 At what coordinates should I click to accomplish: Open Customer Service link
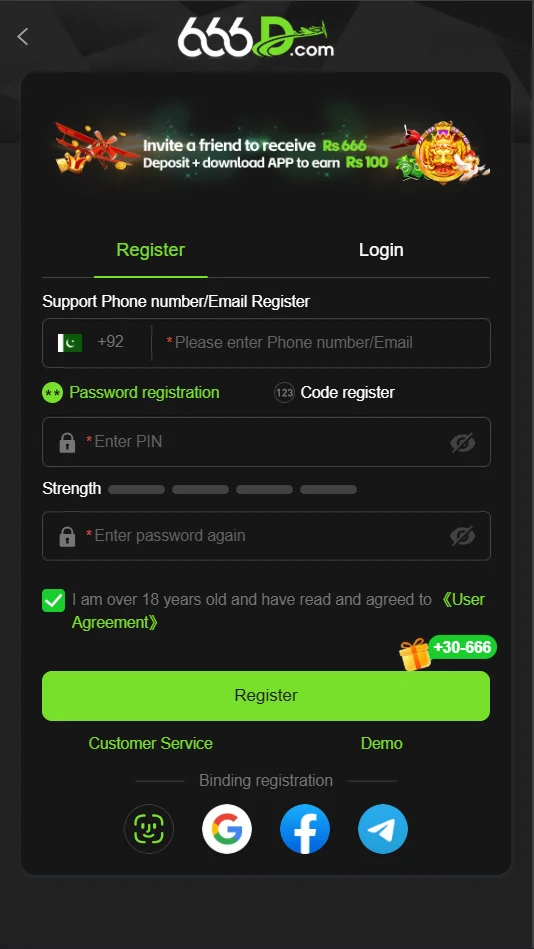point(151,743)
